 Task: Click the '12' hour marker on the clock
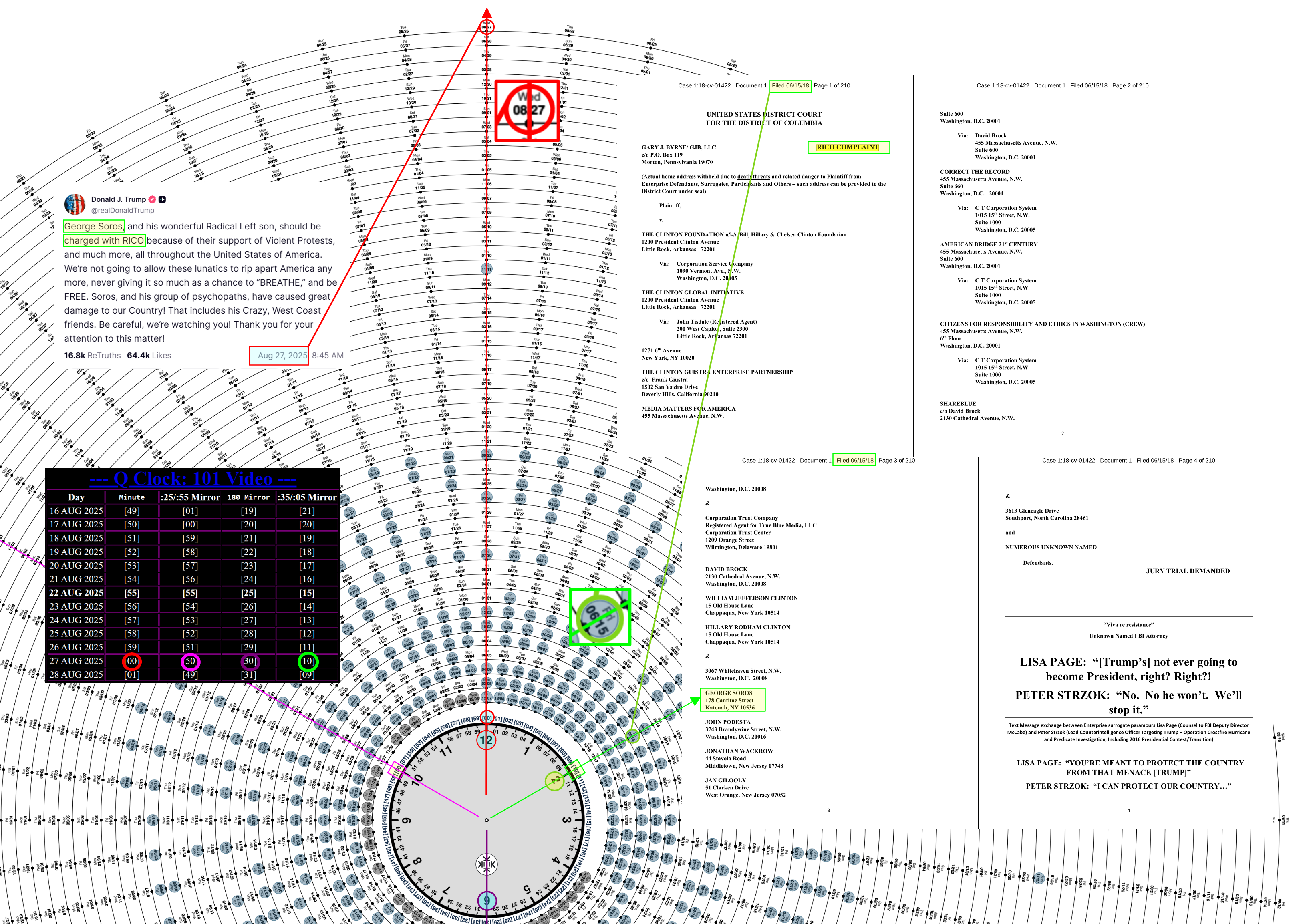(x=486, y=740)
